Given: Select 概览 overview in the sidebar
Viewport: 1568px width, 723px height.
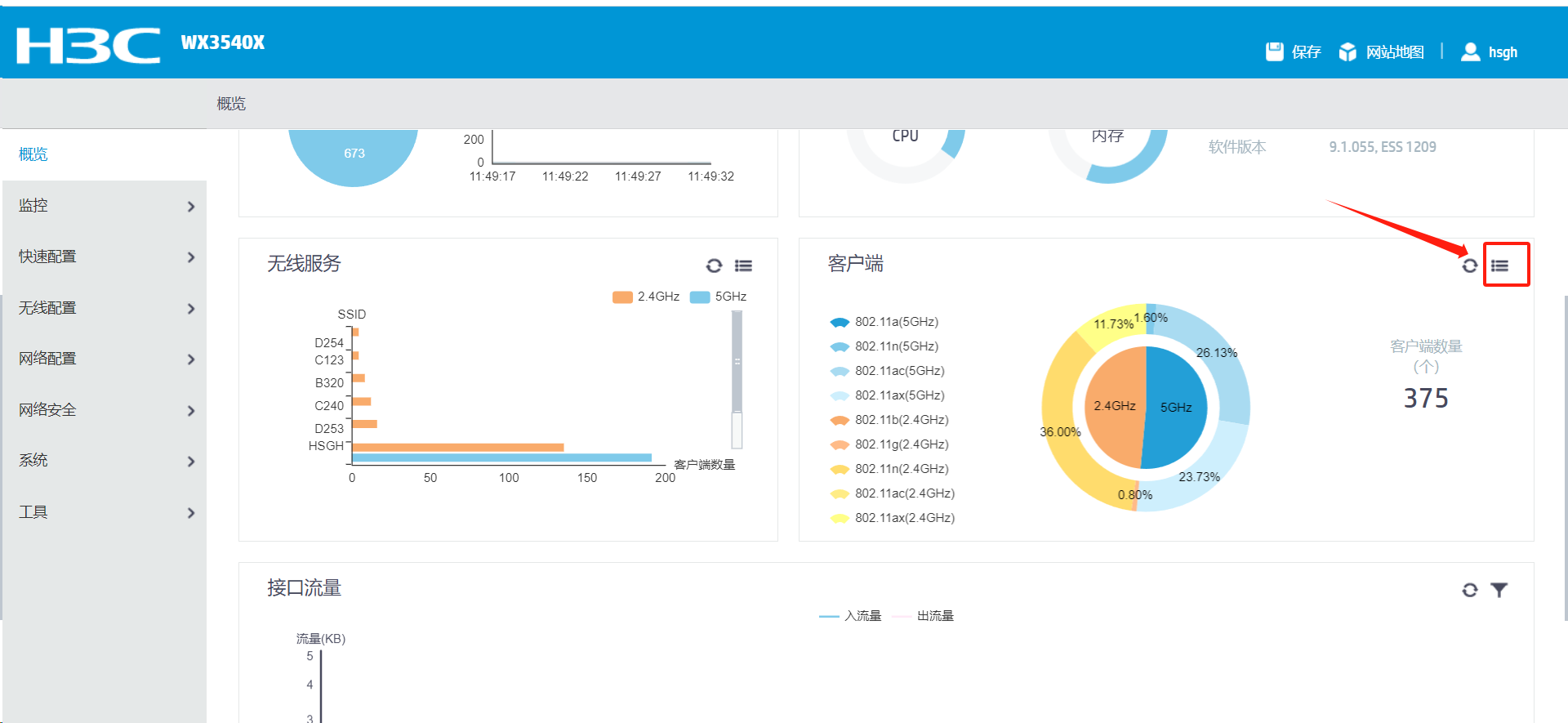Looking at the screenshot, I should click(105, 154).
